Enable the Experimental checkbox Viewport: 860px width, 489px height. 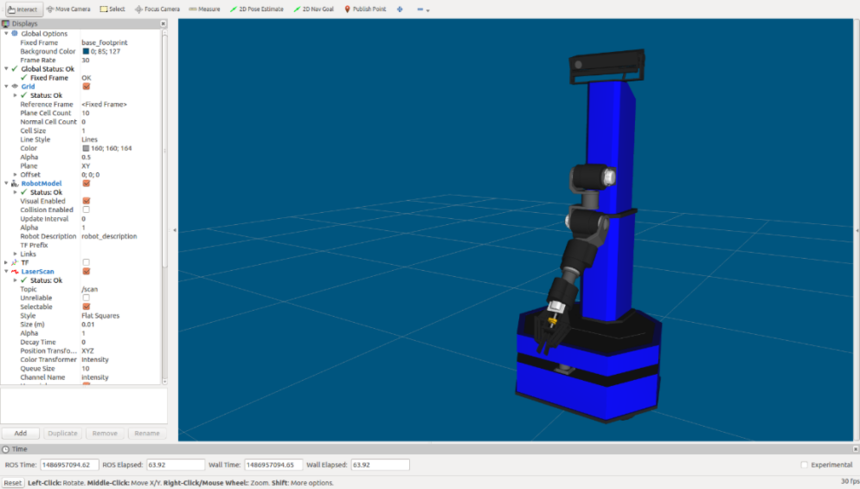804,465
